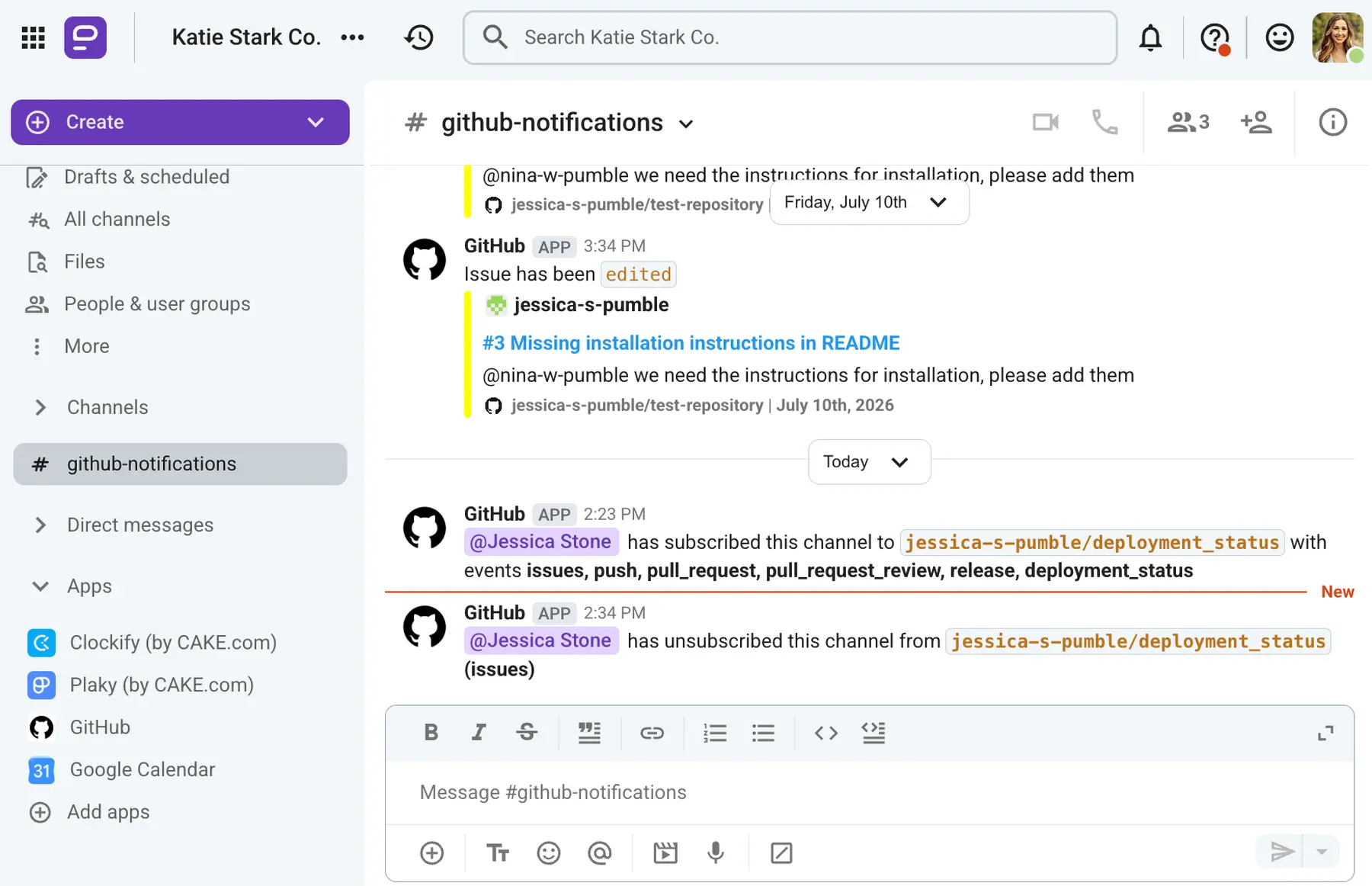The height and width of the screenshot is (886, 1372).
Task: Open GitHub app in sidebar
Action: coord(100,727)
